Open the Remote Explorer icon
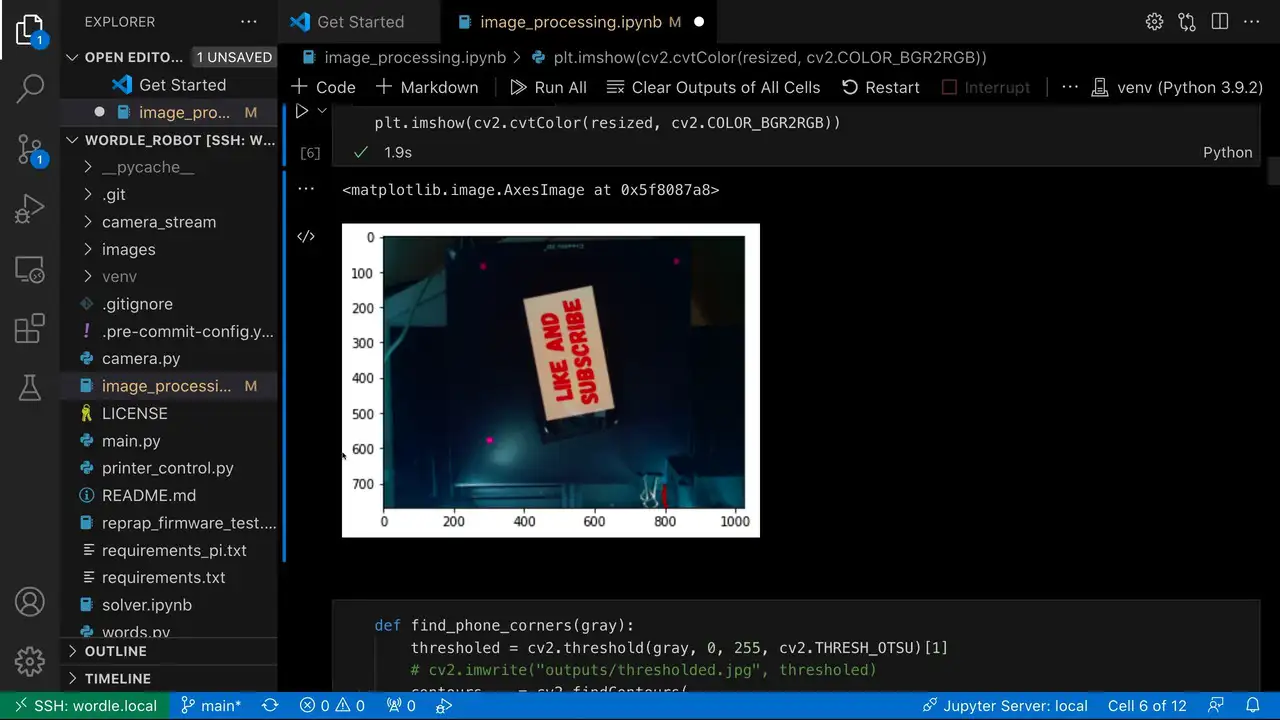This screenshot has width=1280, height=720. (x=29, y=268)
